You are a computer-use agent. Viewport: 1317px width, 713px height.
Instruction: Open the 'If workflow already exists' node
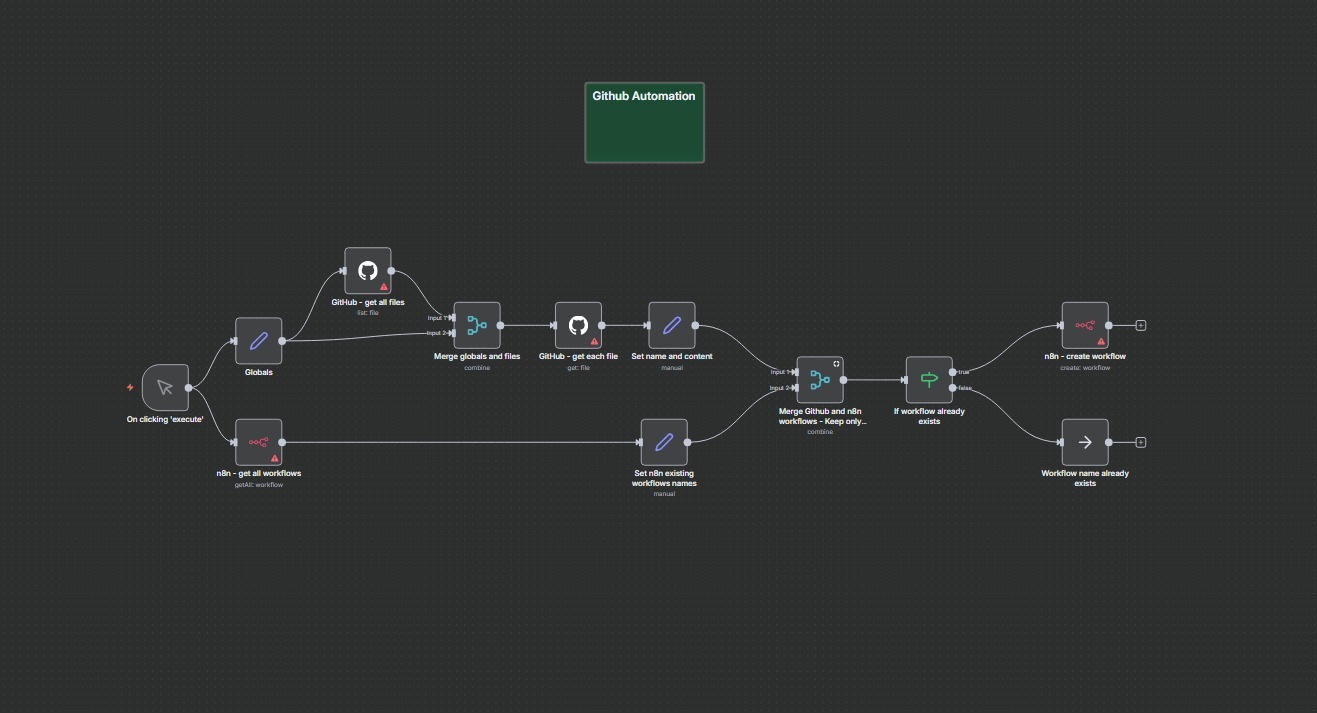click(929, 380)
